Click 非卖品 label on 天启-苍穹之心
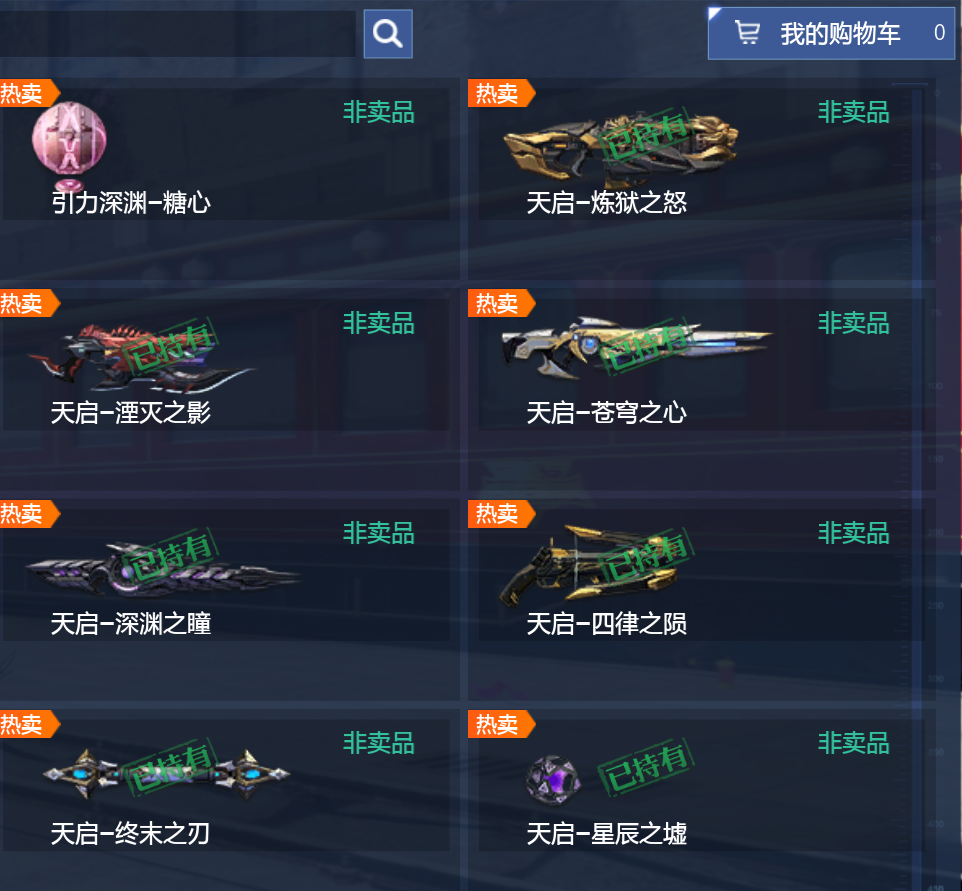The width and height of the screenshot is (962, 891). pos(853,323)
